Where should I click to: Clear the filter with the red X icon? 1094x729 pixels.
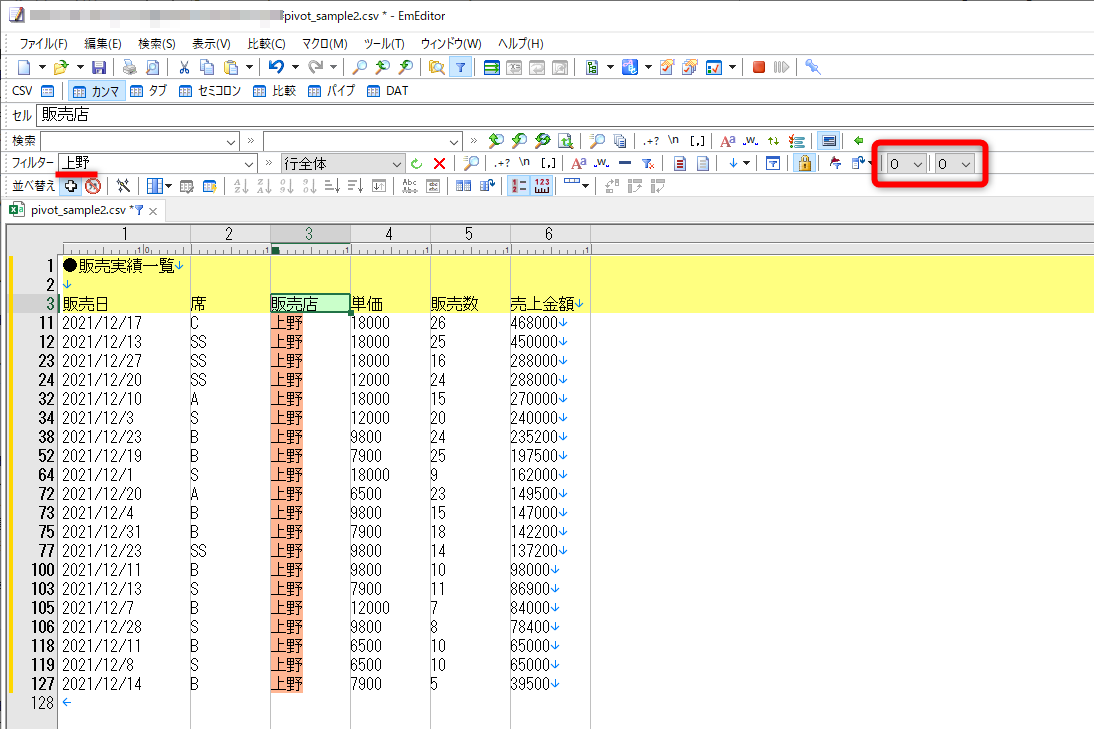click(x=439, y=163)
